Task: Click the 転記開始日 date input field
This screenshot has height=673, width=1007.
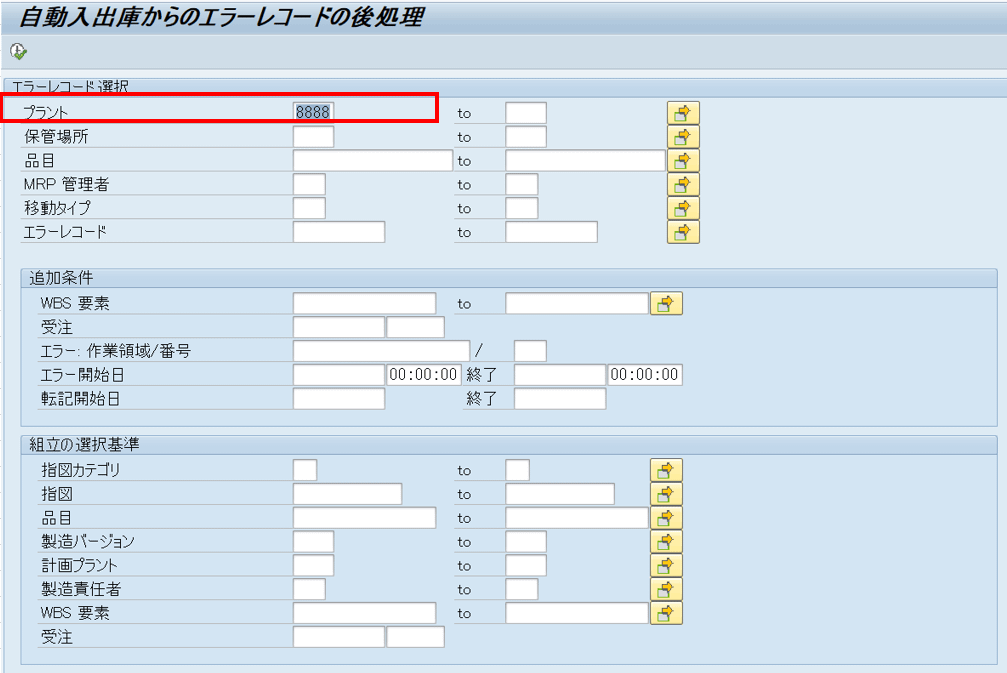Action: (x=338, y=399)
